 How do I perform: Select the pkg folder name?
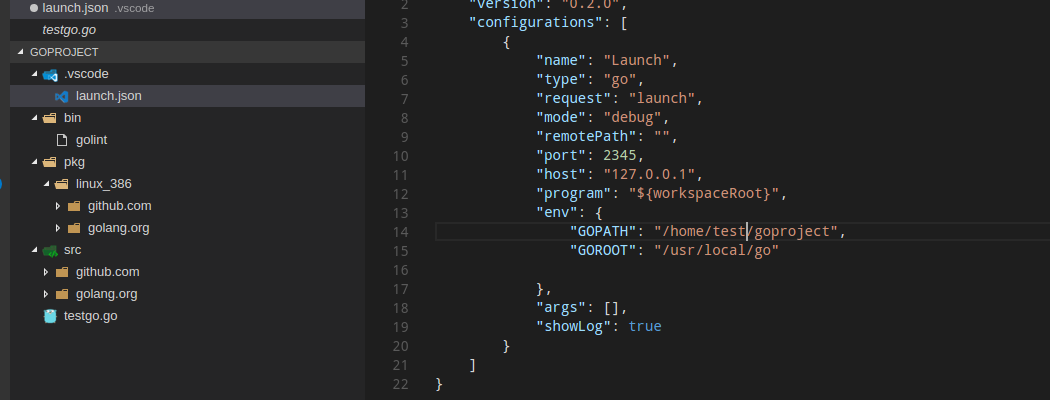74,162
